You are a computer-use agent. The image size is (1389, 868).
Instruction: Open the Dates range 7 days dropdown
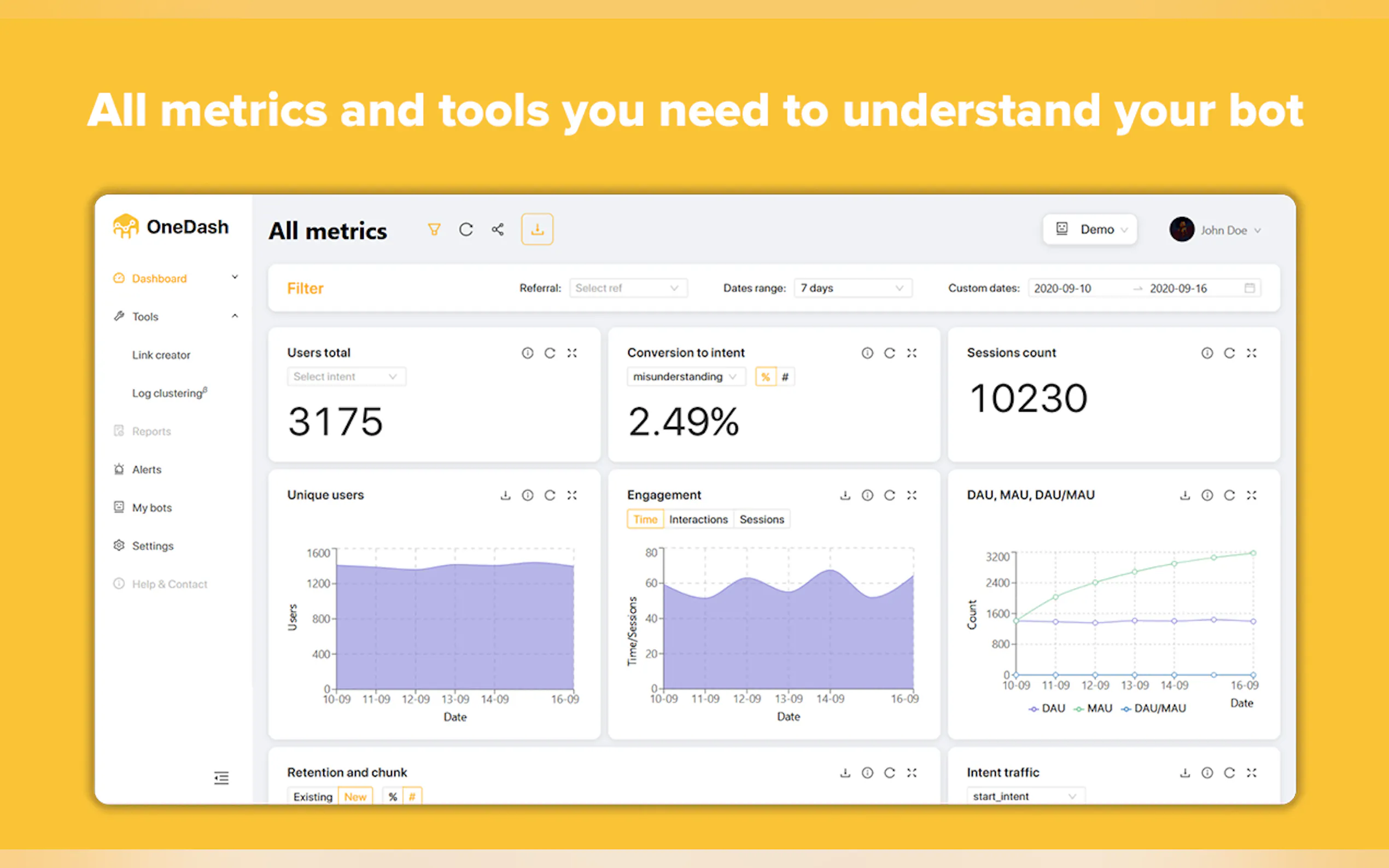[853, 288]
